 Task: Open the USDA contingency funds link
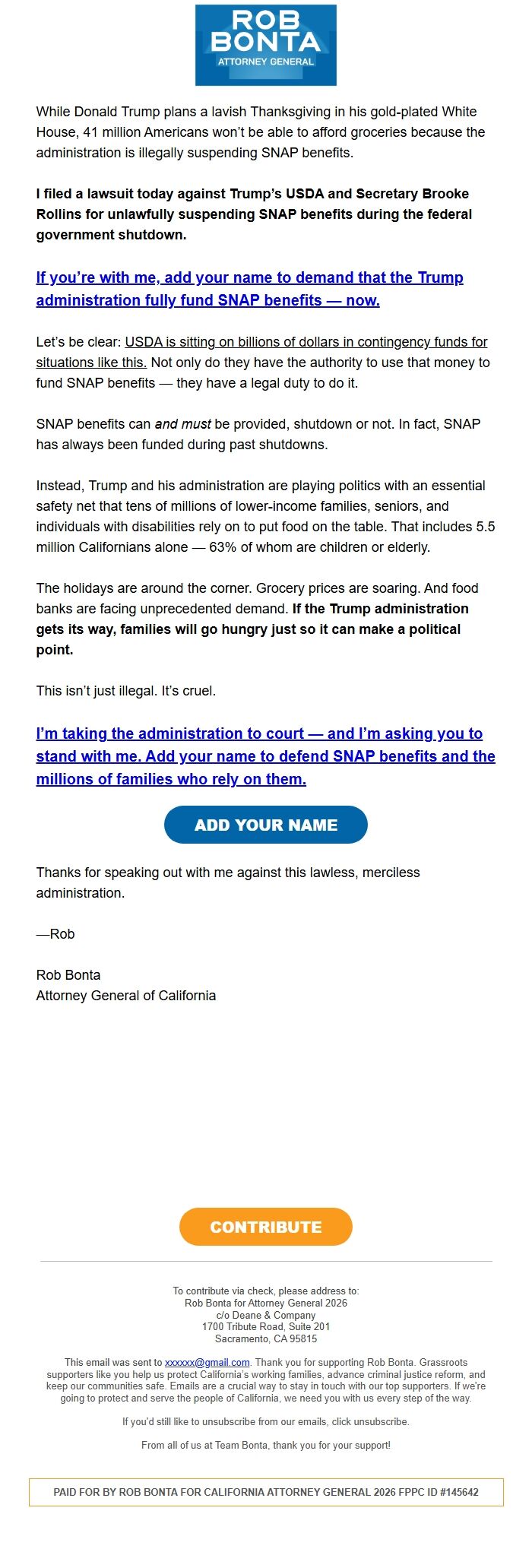[306, 342]
